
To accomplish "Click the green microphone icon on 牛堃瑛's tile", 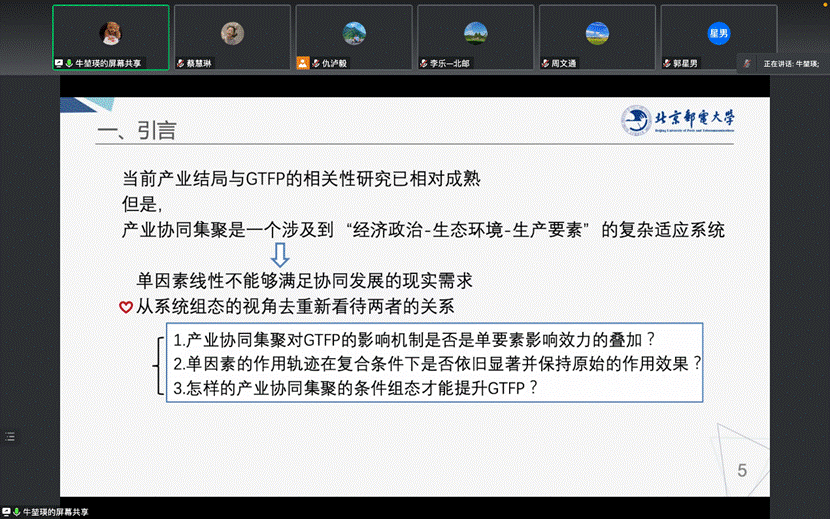I will pyautogui.click(x=69, y=63).
